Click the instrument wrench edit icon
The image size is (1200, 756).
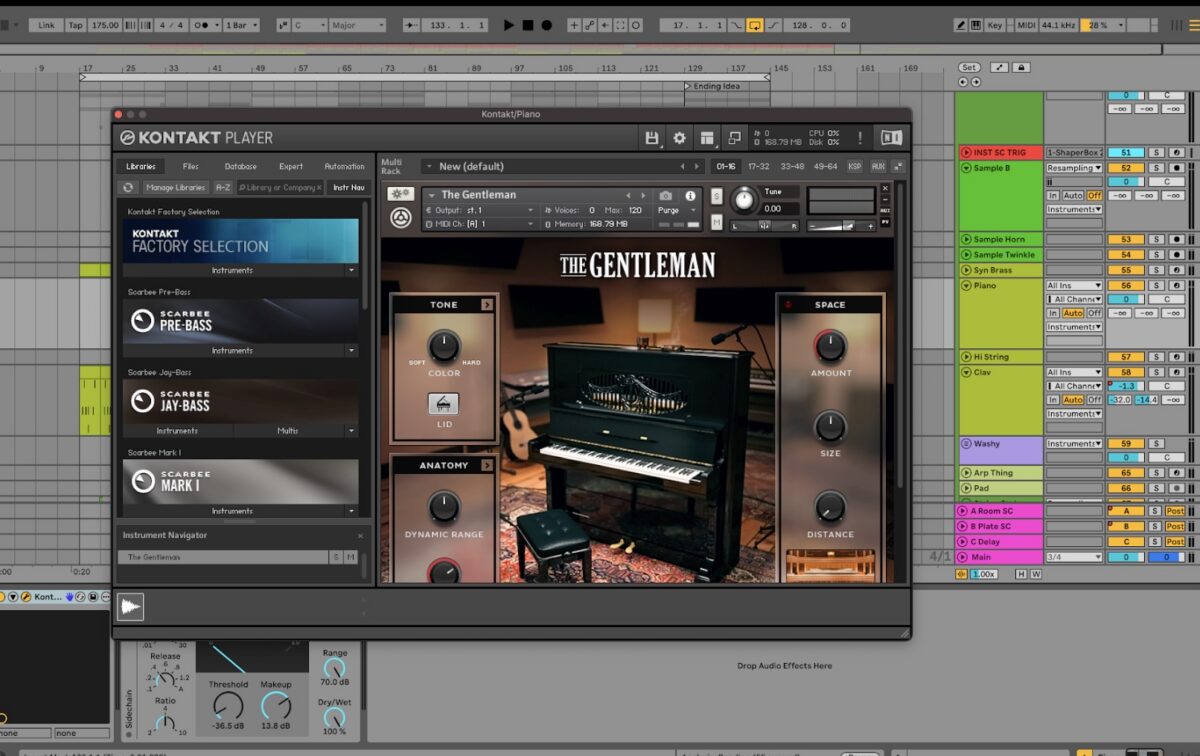401,195
